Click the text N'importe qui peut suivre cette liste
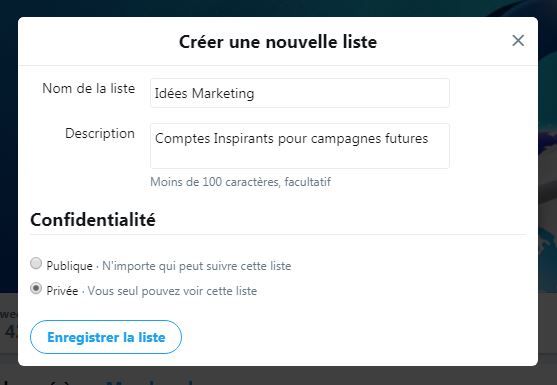 tap(196, 266)
